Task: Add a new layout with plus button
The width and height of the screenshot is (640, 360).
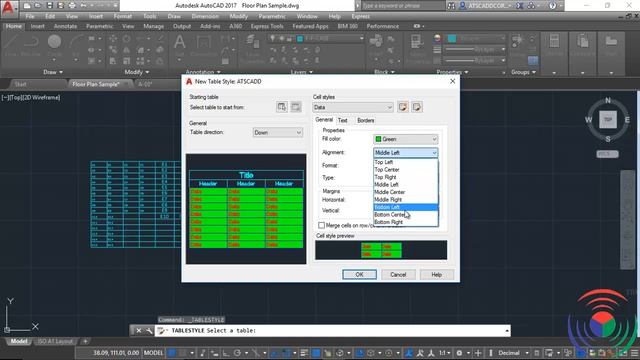Action: click(x=85, y=341)
